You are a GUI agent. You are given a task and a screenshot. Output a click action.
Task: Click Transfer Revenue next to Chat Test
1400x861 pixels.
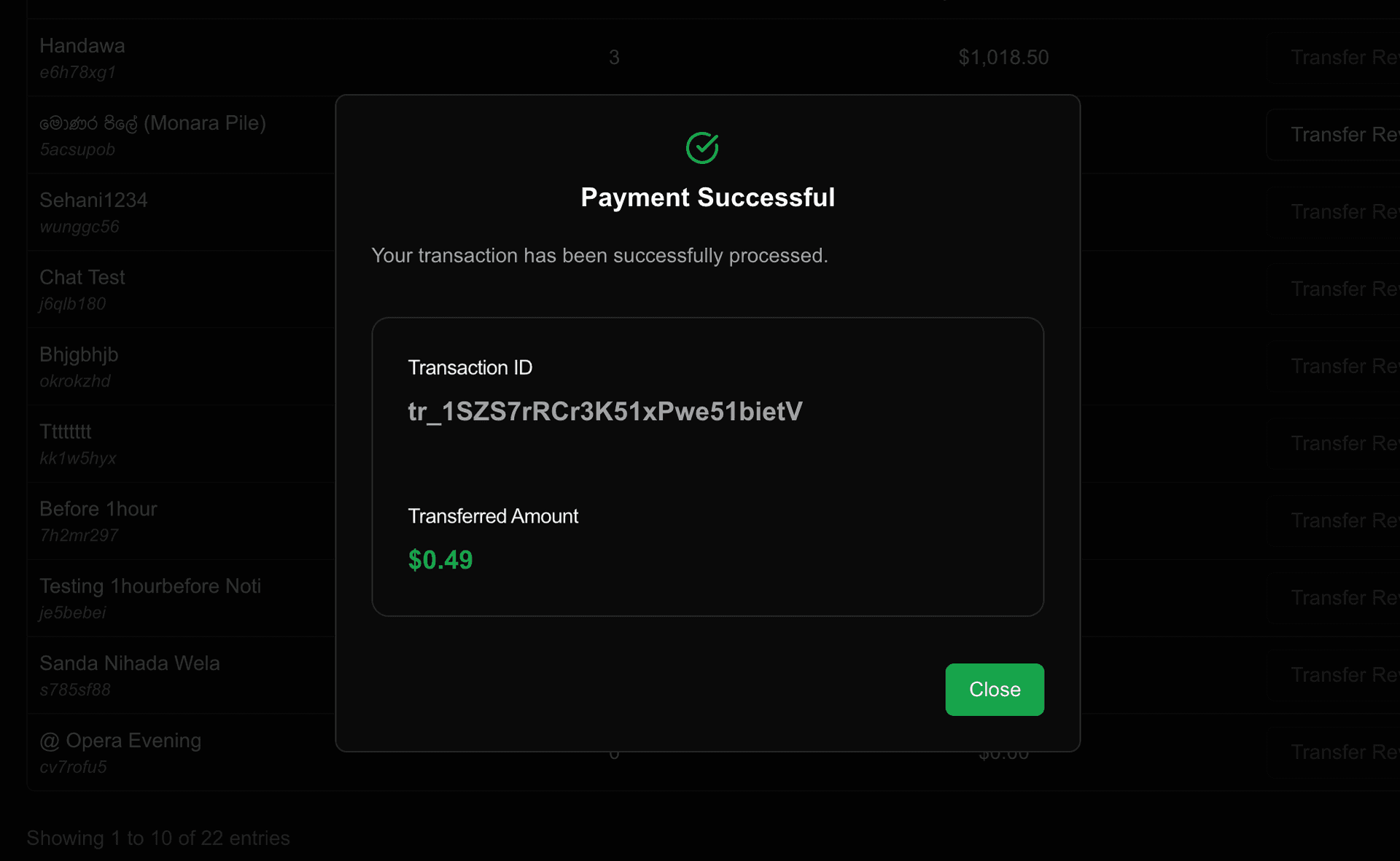pyautogui.click(x=1344, y=289)
